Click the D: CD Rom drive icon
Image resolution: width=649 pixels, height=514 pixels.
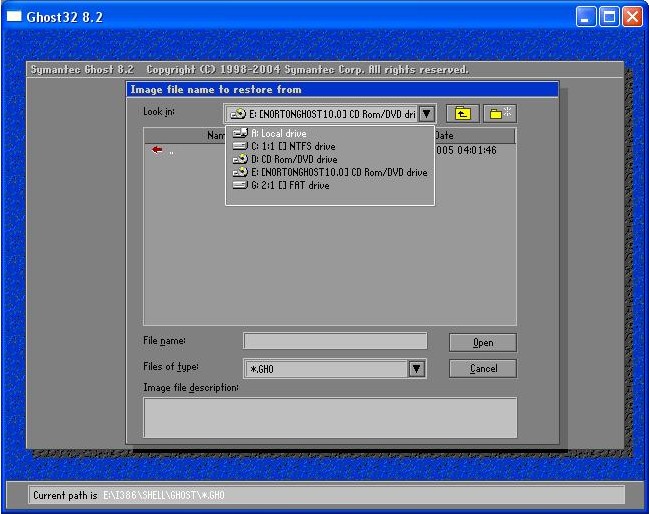240,159
